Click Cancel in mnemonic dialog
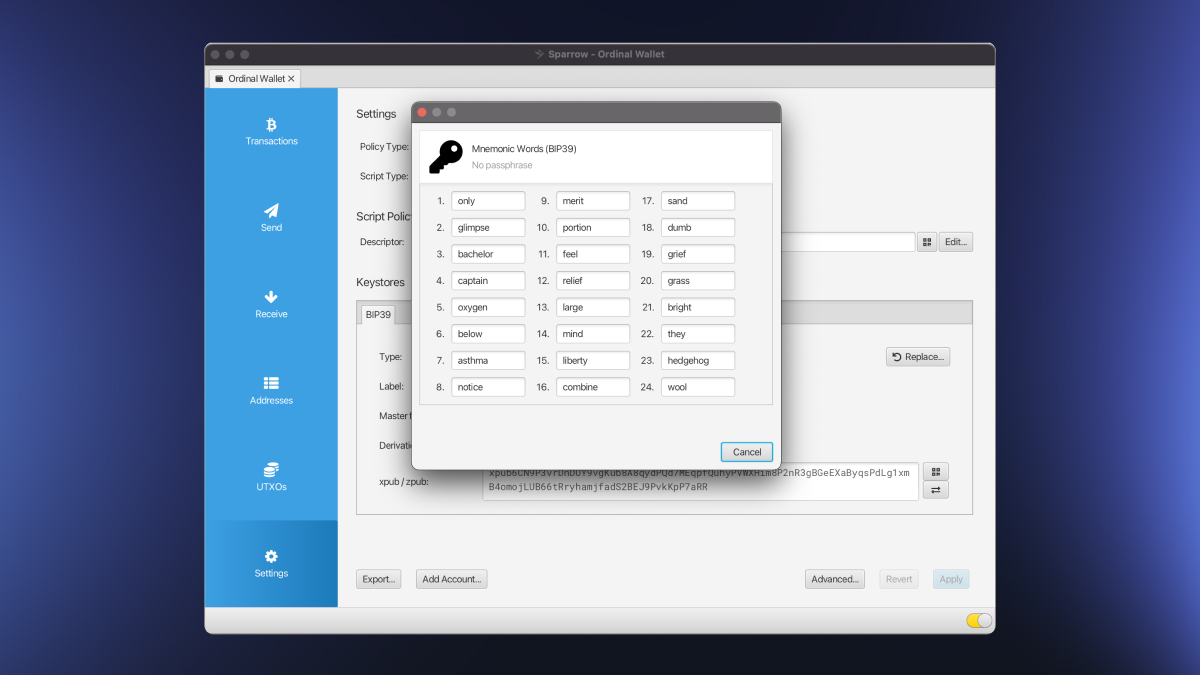The height and width of the screenshot is (675, 1200). point(747,452)
